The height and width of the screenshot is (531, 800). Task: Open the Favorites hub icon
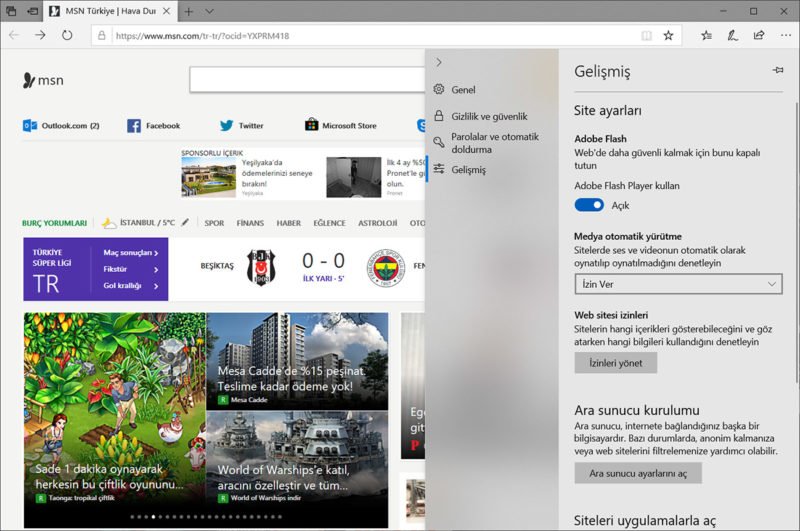[707, 35]
